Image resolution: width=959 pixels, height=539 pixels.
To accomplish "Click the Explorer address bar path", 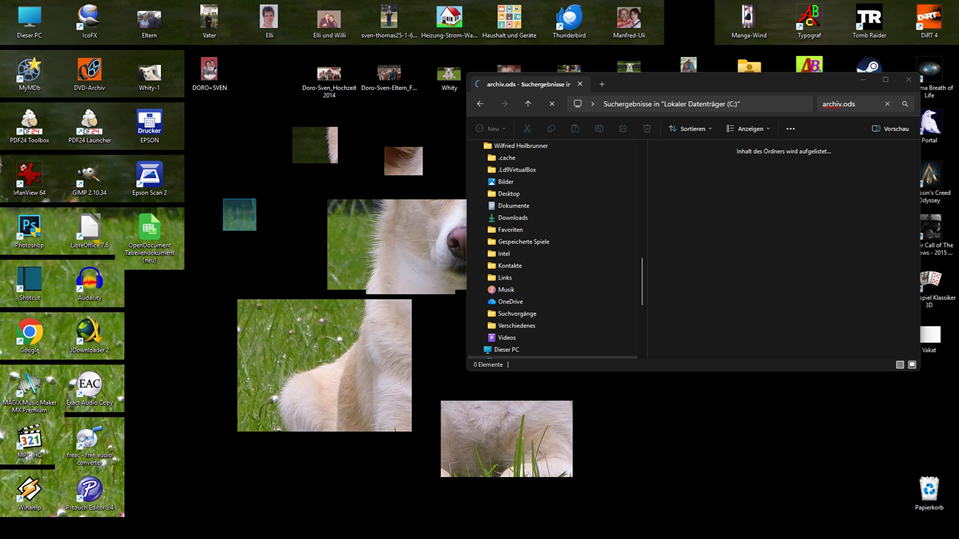I will point(672,104).
